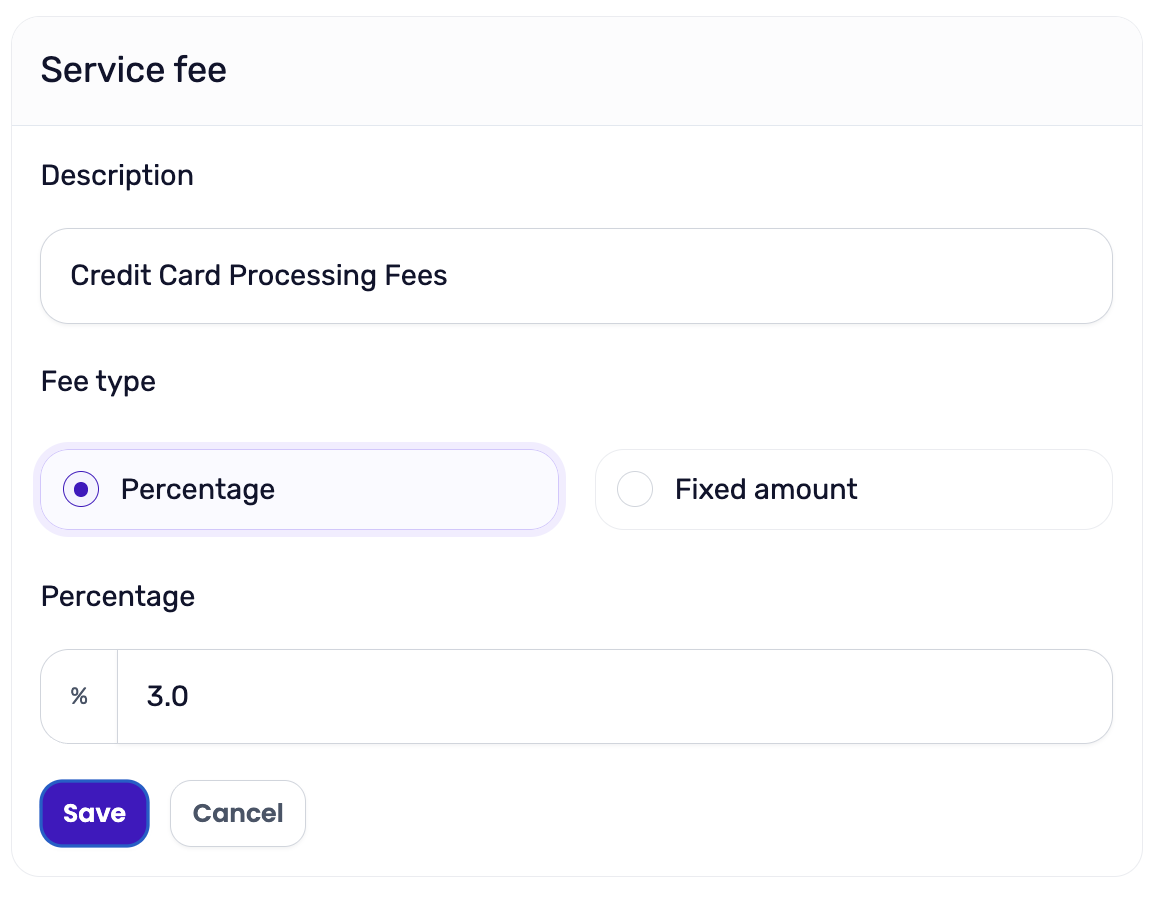1166x904 pixels.
Task: Select the Percentage radio button circle
Action: (x=81, y=490)
